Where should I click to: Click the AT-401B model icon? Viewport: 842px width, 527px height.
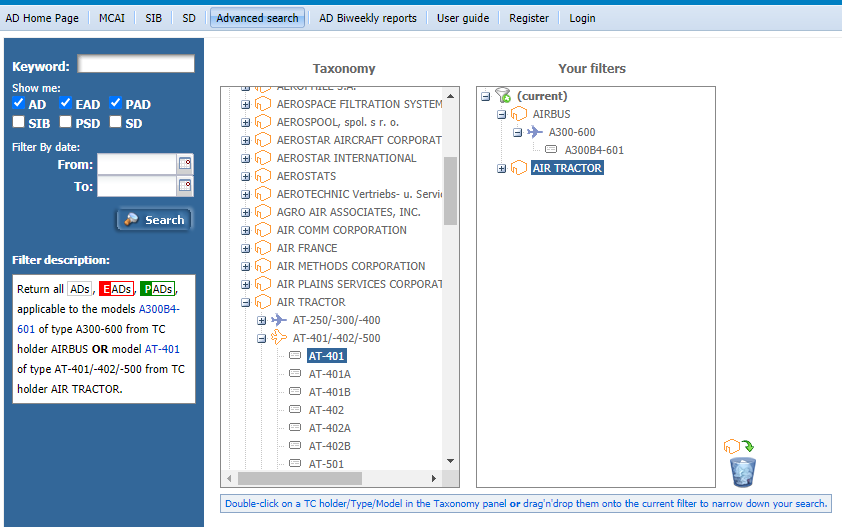(x=295, y=391)
